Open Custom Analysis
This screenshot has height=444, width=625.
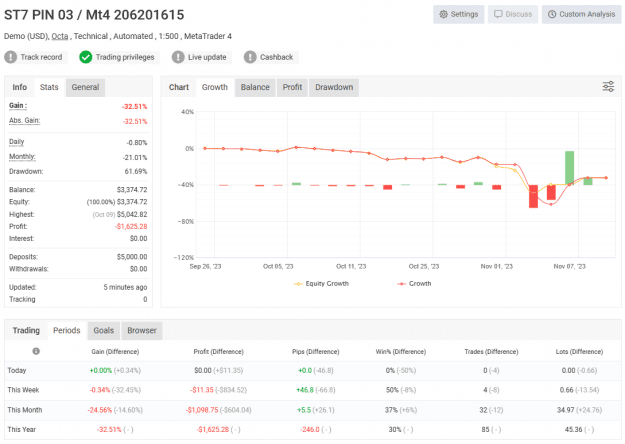(581, 14)
